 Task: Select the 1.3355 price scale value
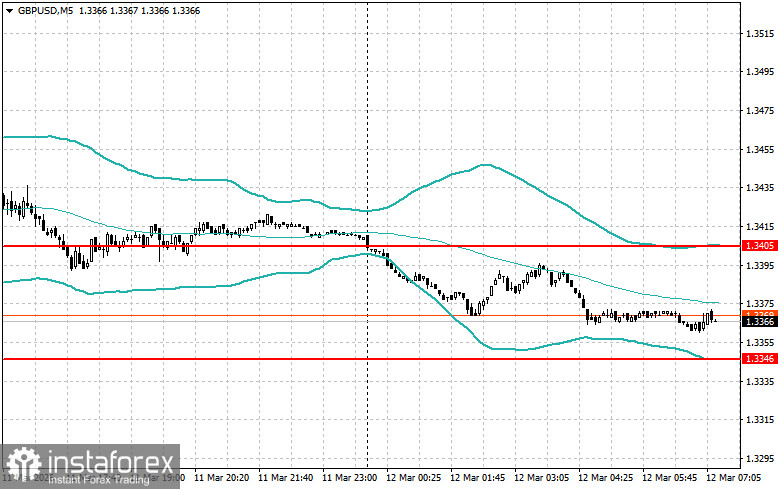click(x=760, y=343)
